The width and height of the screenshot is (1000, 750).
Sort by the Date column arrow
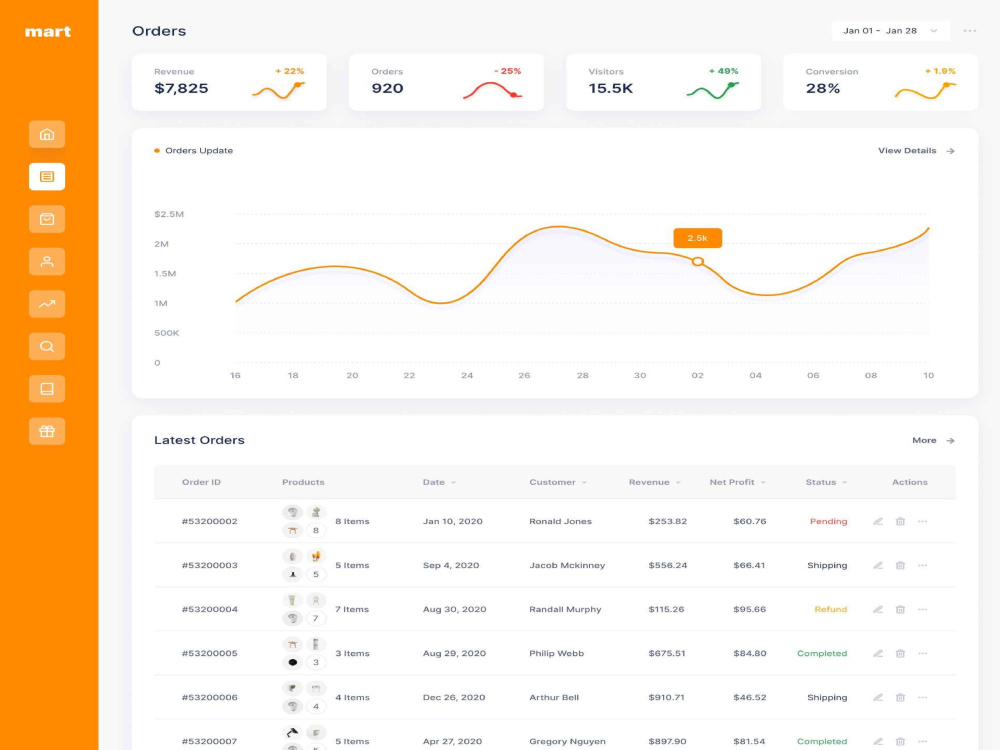(x=453, y=483)
